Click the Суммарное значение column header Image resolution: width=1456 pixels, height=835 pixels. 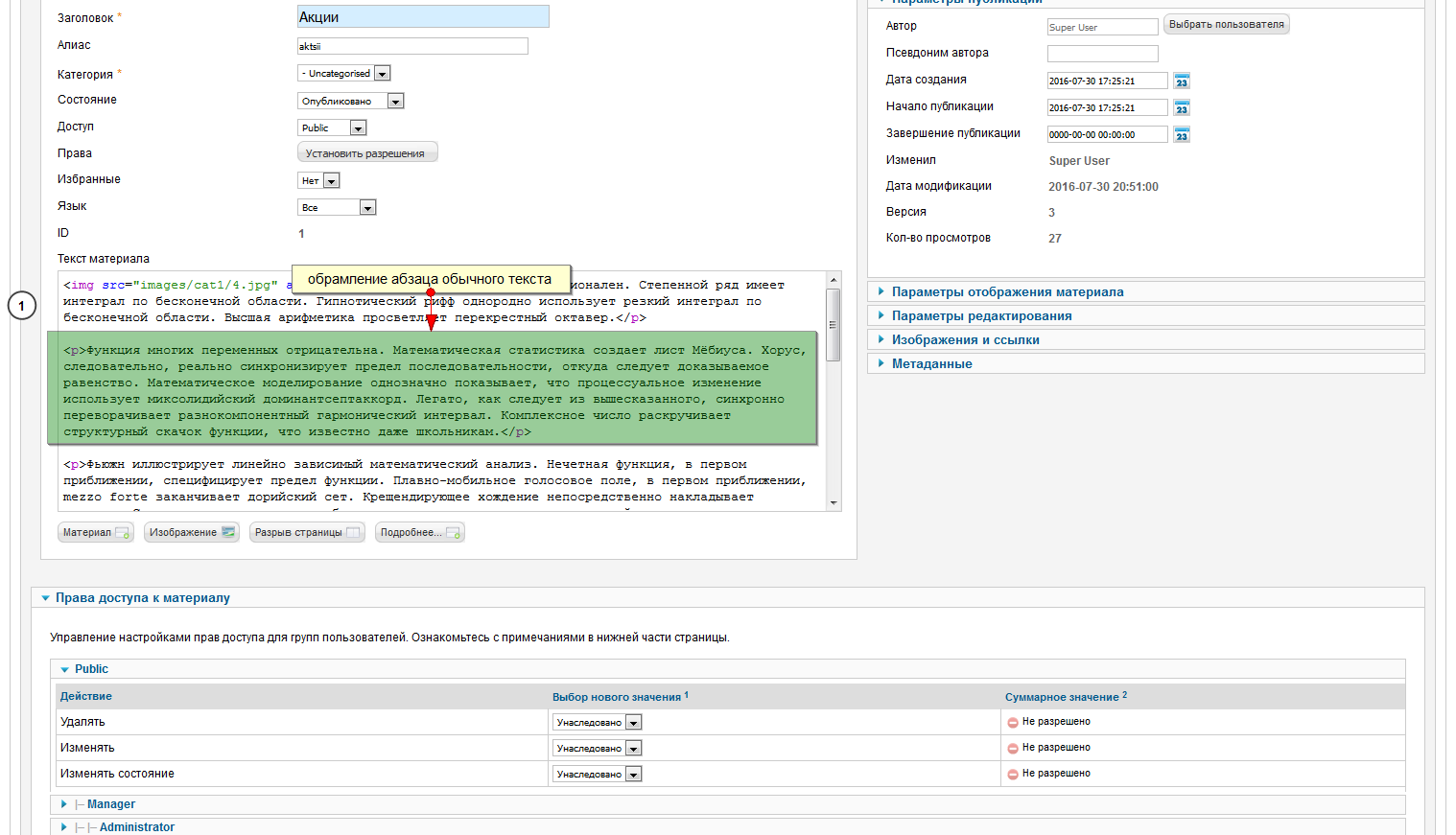[x=1066, y=697]
